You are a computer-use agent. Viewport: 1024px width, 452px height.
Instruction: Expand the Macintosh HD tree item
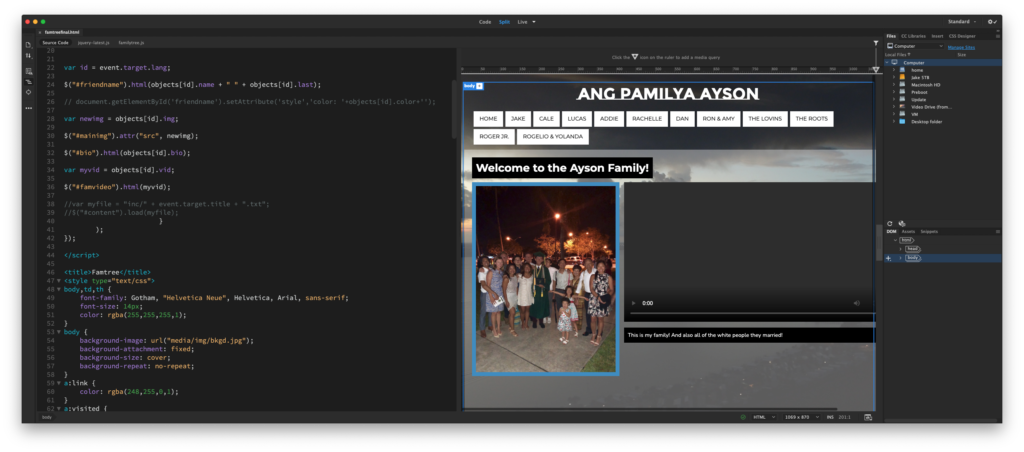tap(893, 85)
